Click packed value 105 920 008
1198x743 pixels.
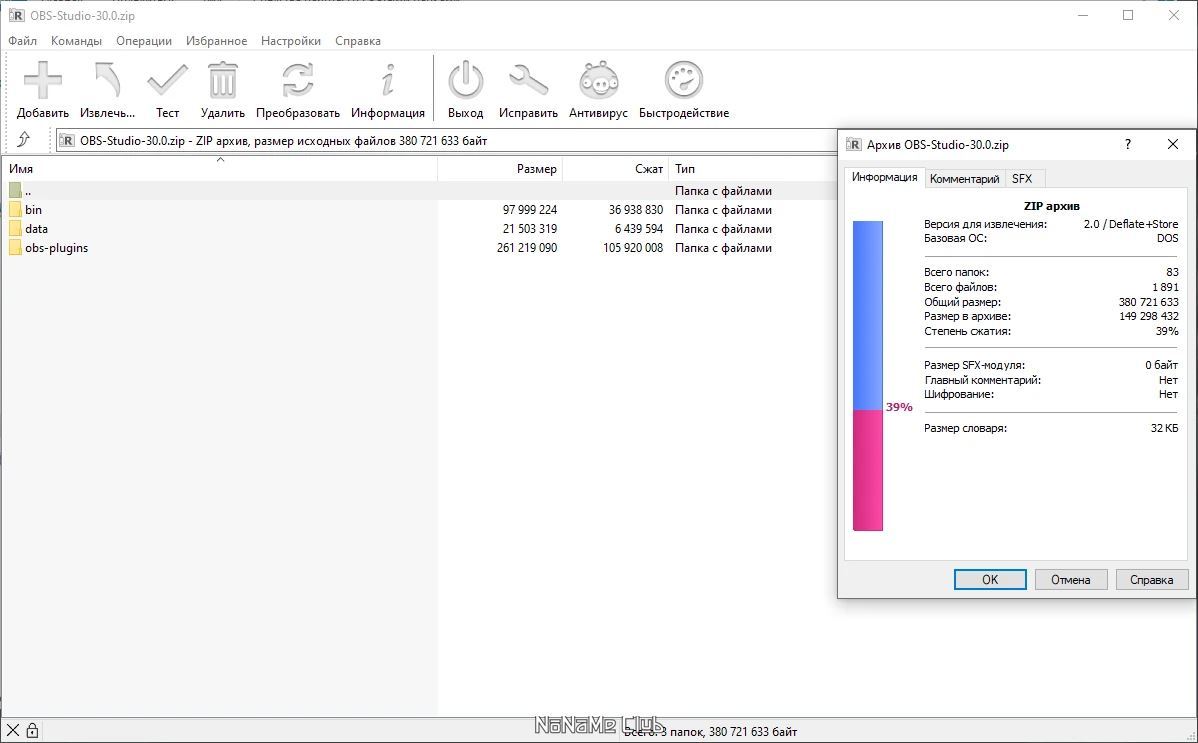tap(633, 248)
